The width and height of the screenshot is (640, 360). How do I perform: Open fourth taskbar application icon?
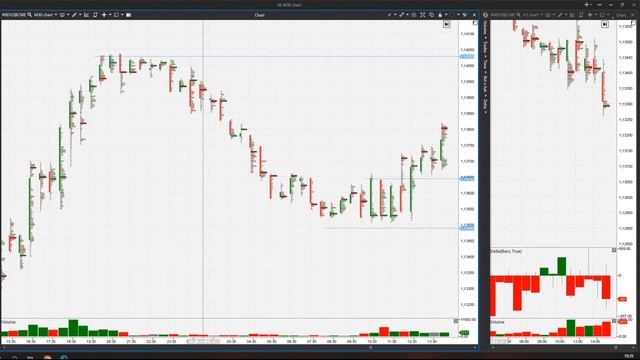pyautogui.click(x=64, y=358)
